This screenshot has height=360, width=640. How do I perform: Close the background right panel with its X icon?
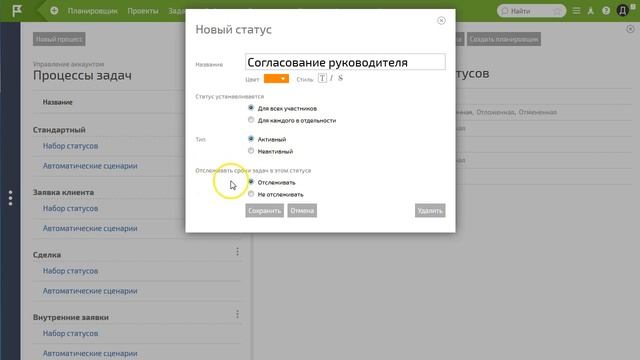point(630,29)
